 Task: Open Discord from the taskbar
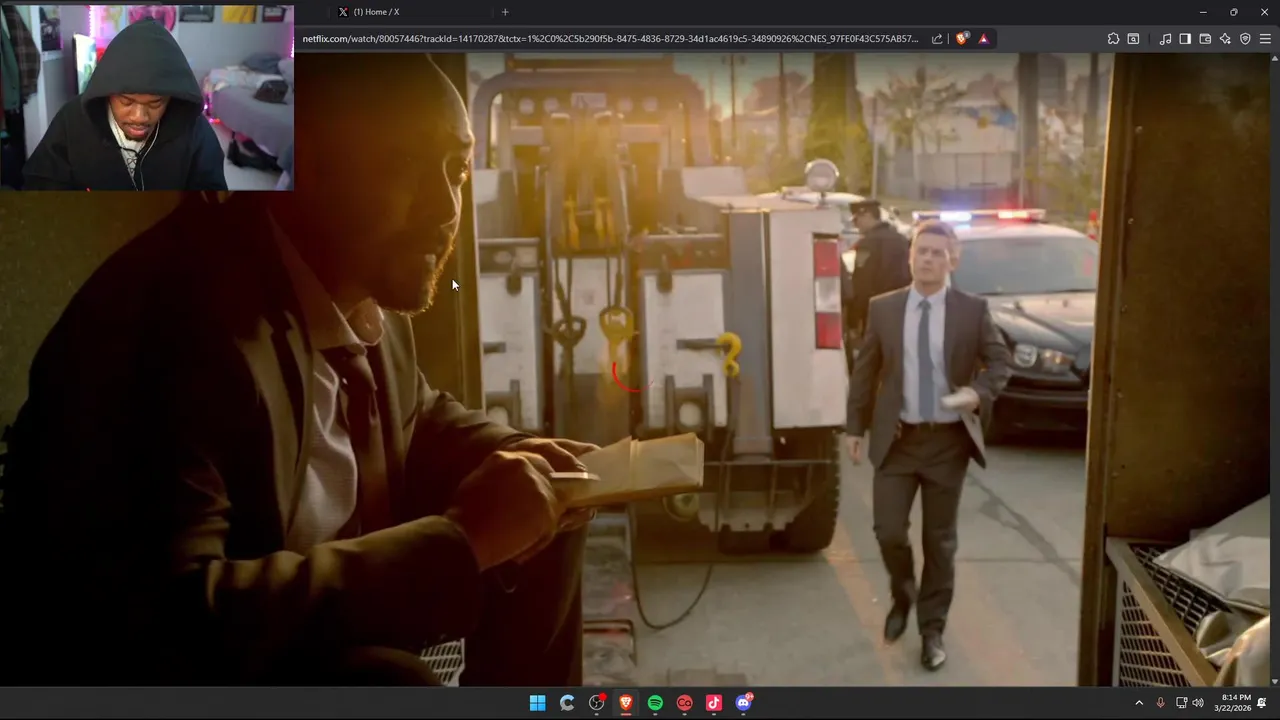[x=743, y=703]
